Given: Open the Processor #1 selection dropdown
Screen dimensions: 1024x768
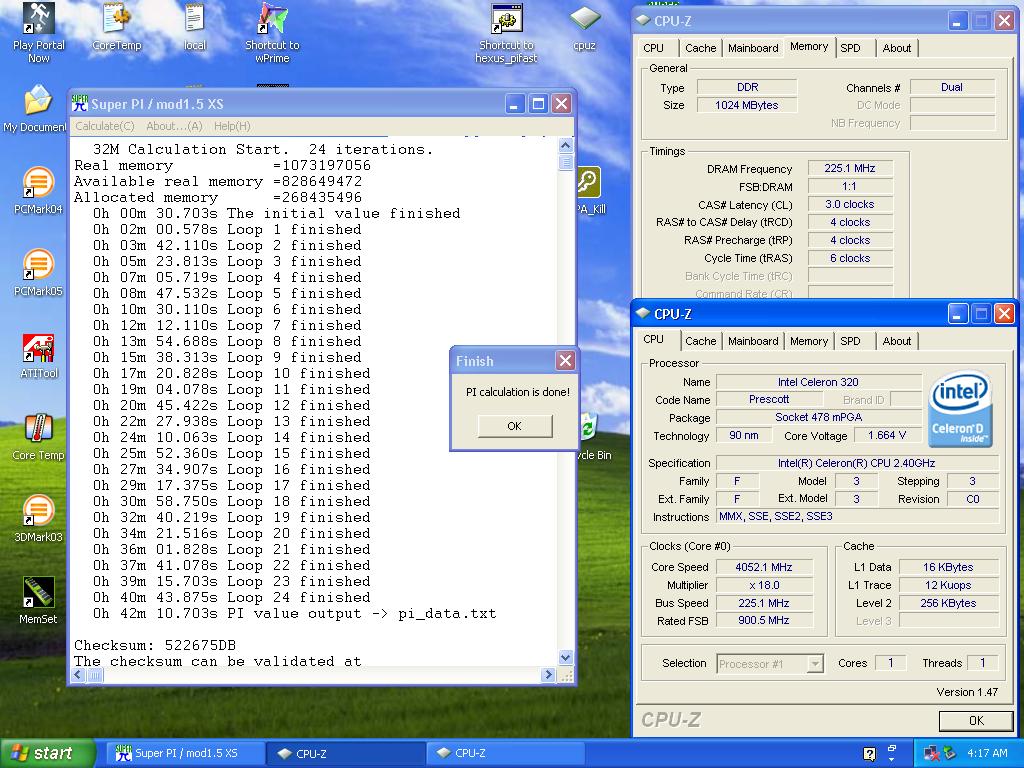Looking at the screenshot, I should click(770, 664).
